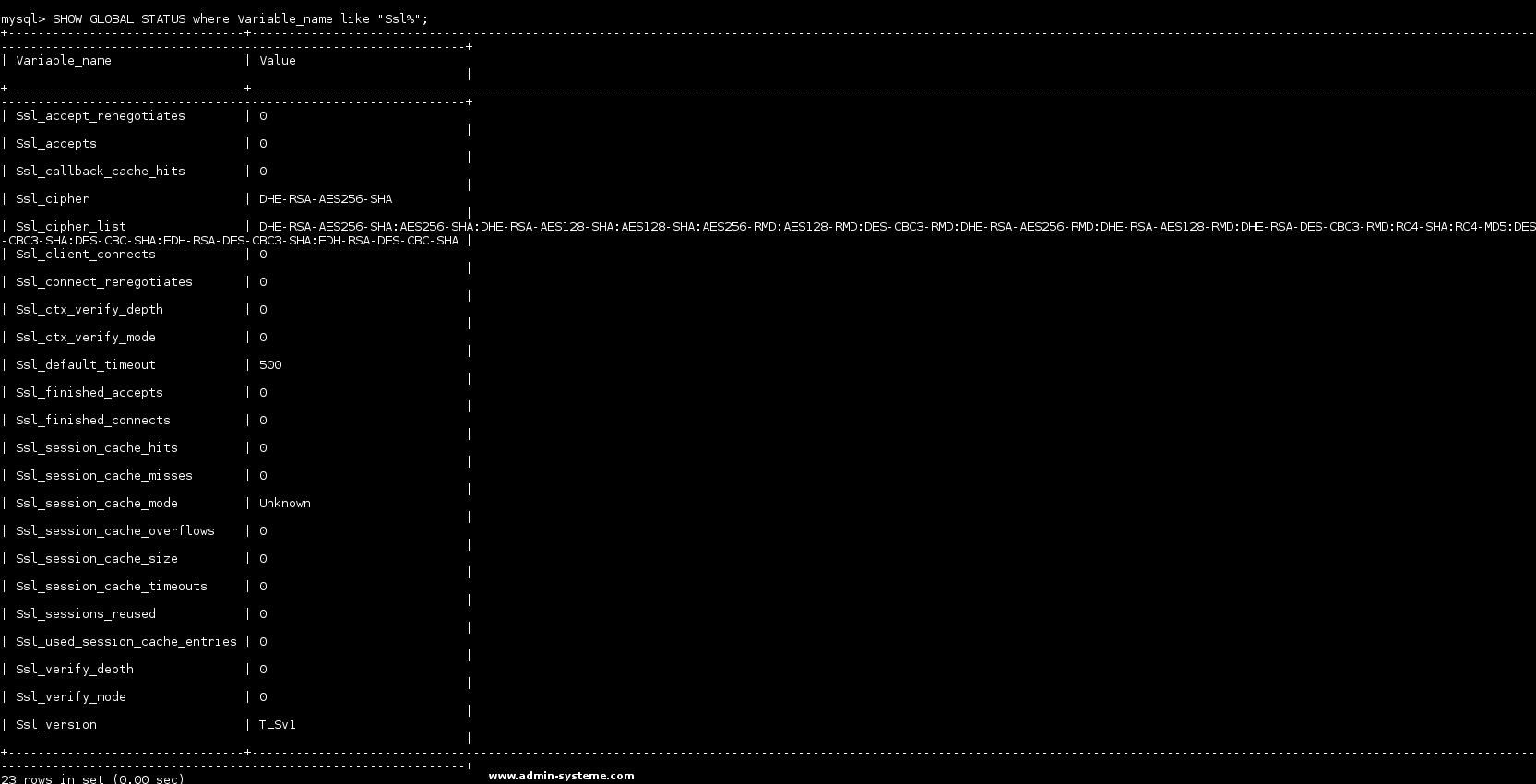Select the TLSv1 value of Ssl_version

click(278, 724)
